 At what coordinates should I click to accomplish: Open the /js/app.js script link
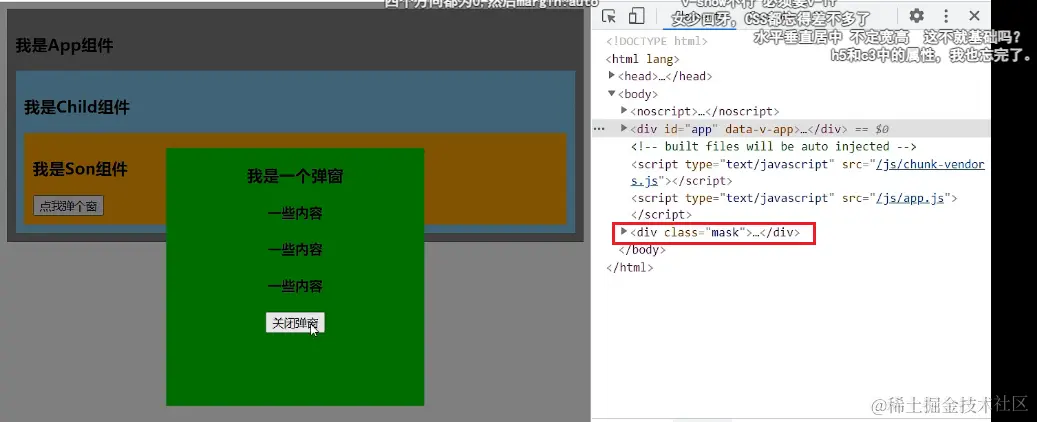pyautogui.click(x=911, y=197)
